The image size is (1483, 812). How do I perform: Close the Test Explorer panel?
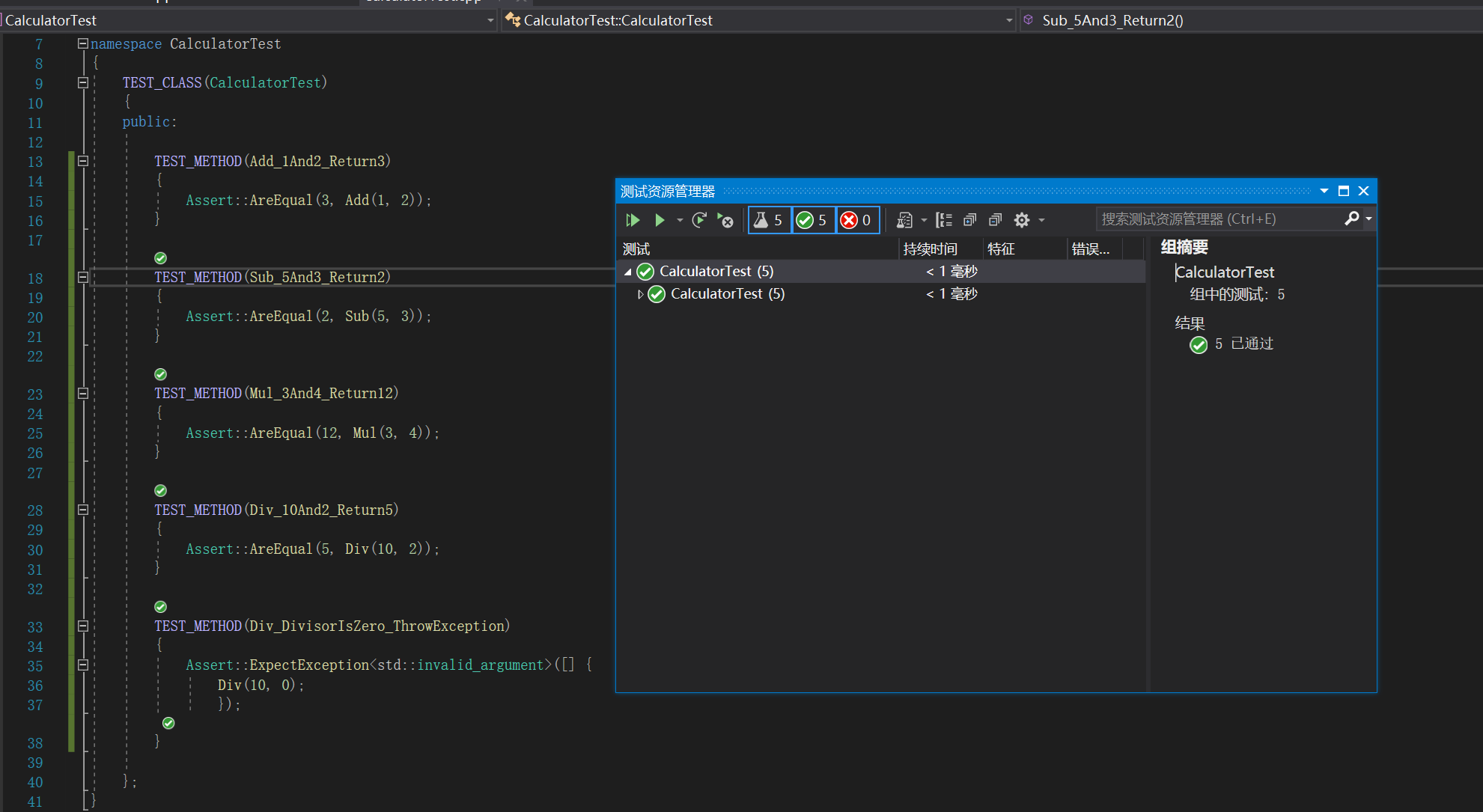(x=1364, y=191)
